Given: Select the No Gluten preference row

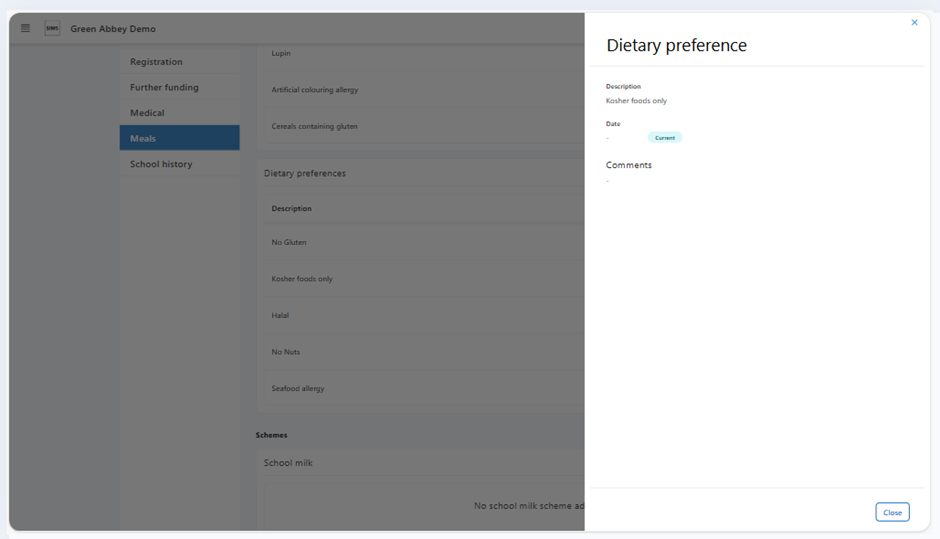Looking at the screenshot, I should pyautogui.click(x=289, y=242).
